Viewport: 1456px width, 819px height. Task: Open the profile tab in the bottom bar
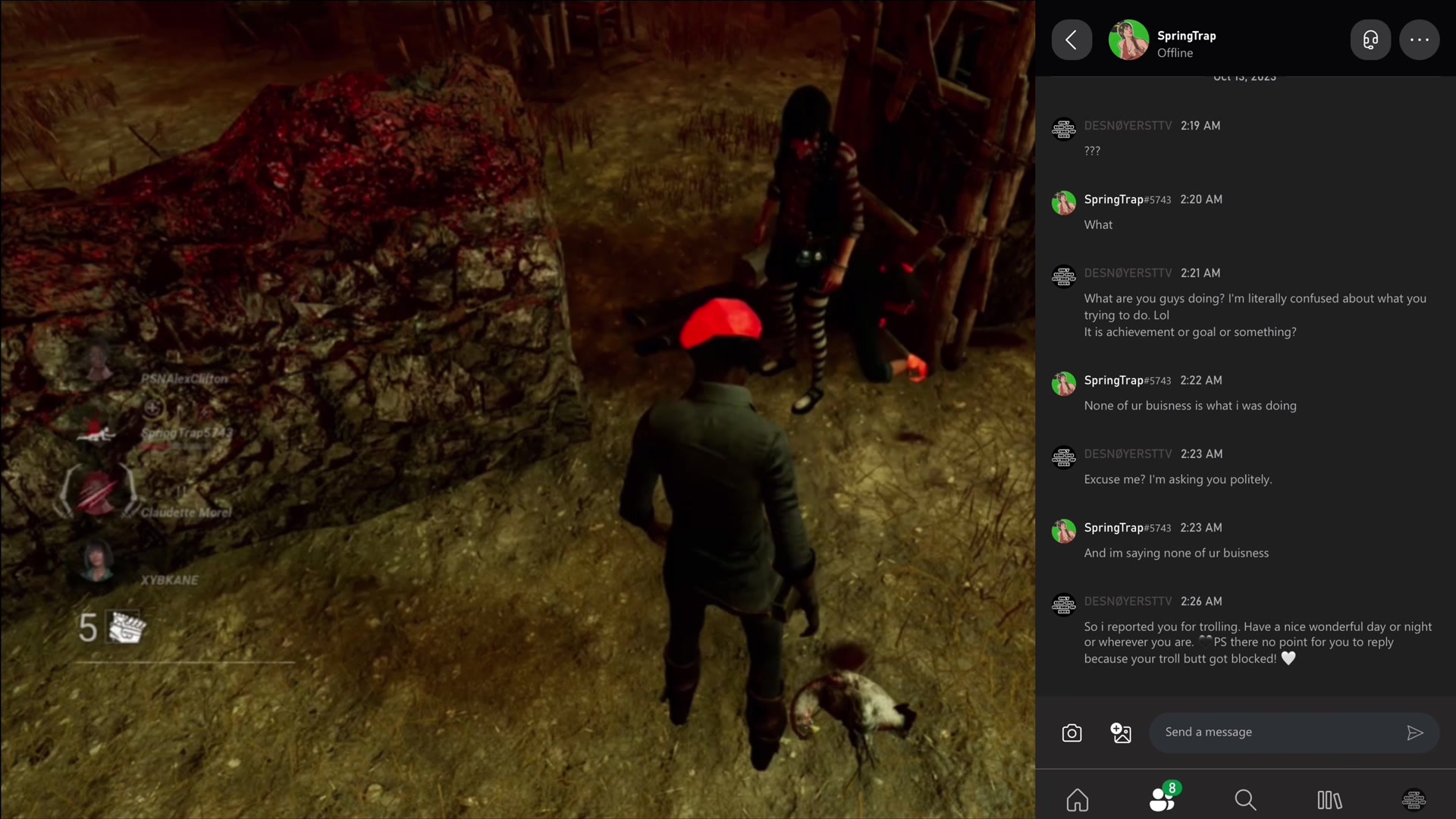pos(1414,800)
